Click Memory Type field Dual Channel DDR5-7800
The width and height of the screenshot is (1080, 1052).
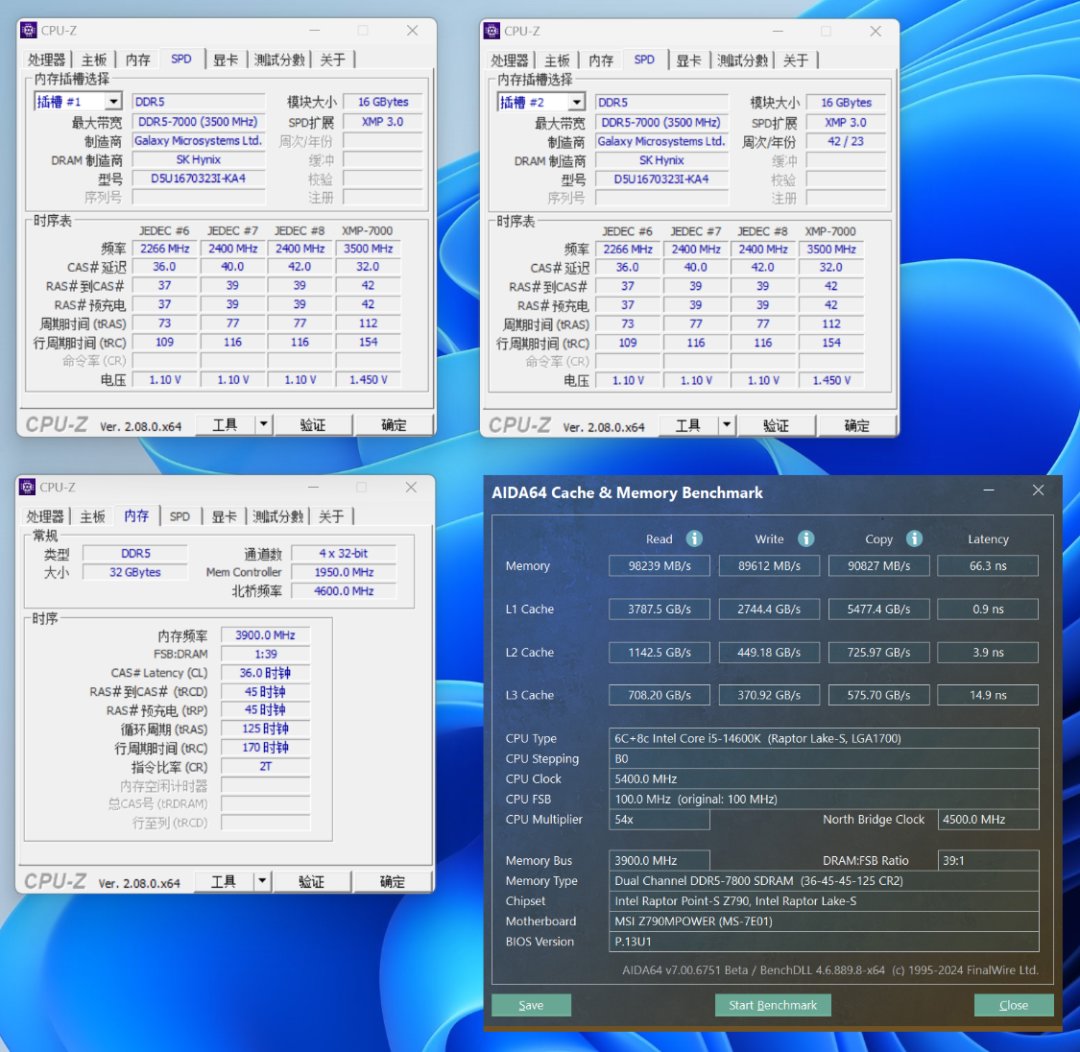coord(824,880)
